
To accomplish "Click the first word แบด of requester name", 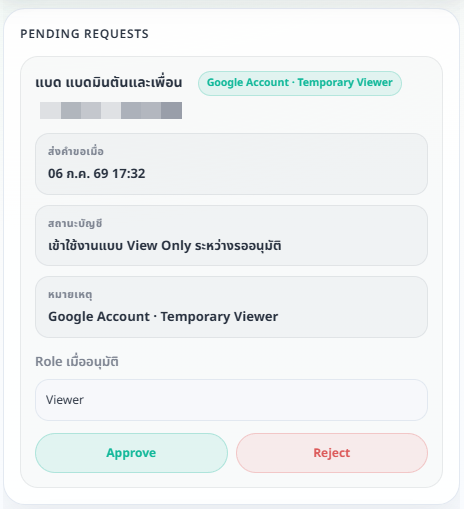I will coord(48,83).
